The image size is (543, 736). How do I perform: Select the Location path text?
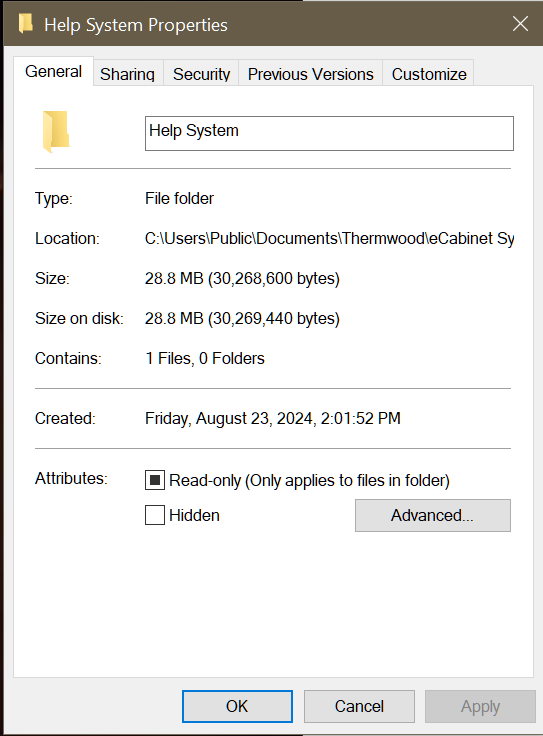pyautogui.click(x=329, y=238)
